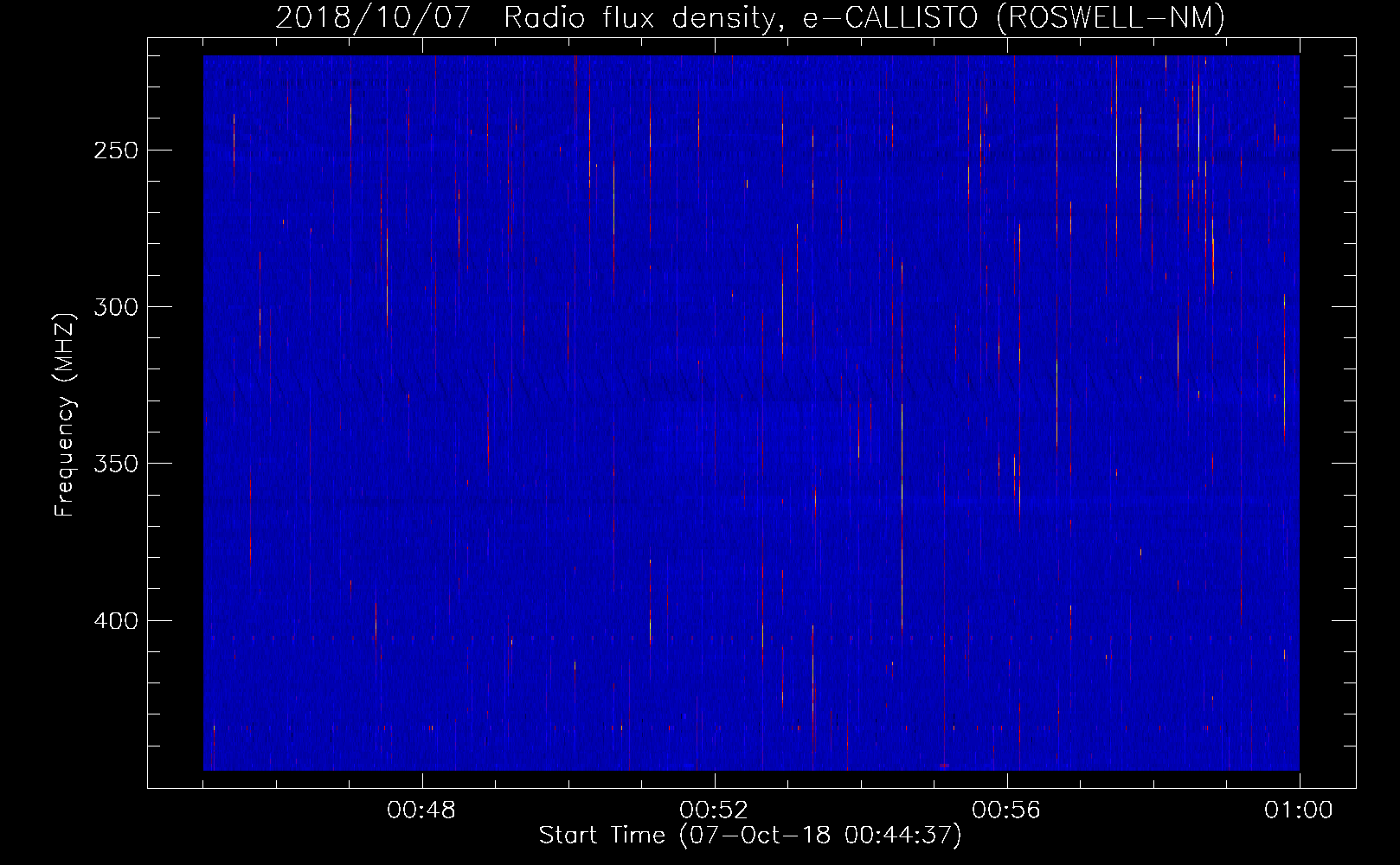Click the 400 frequency tick label

tap(116, 621)
